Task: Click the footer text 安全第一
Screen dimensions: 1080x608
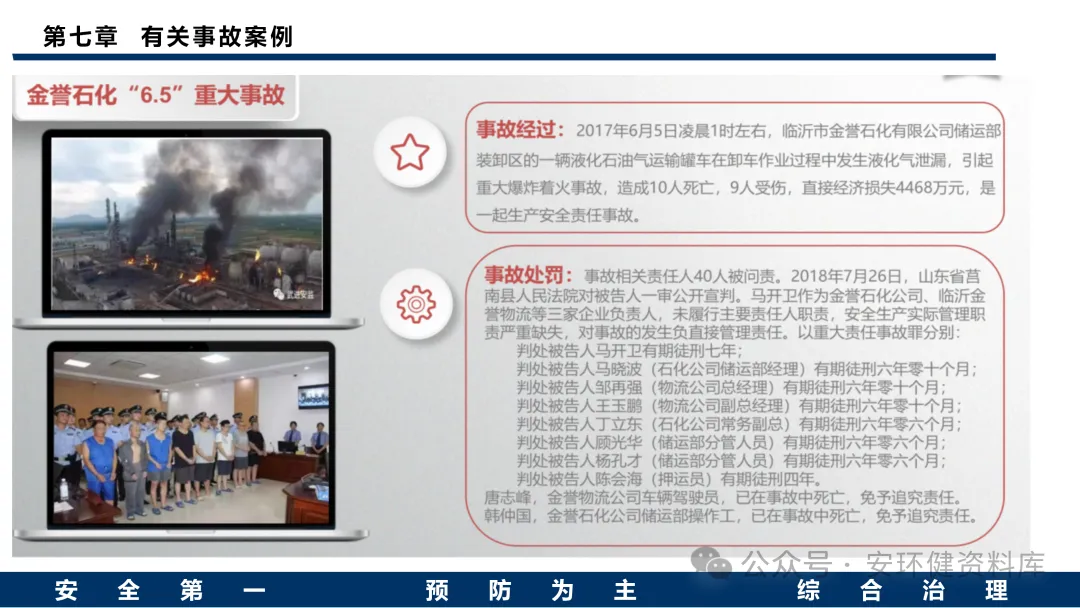Action: pyautogui.click(x=160, y=591)
